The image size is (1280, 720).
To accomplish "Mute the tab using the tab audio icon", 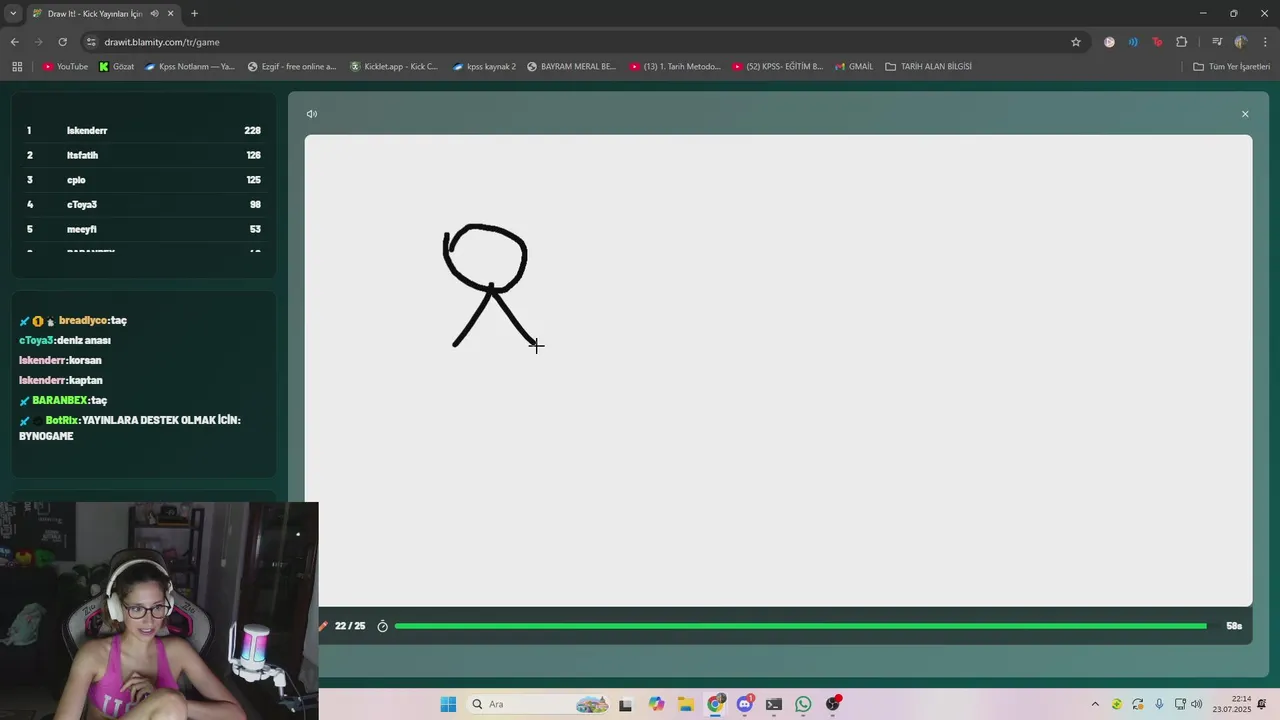I will pyautogui.click(x=154, y=14).
